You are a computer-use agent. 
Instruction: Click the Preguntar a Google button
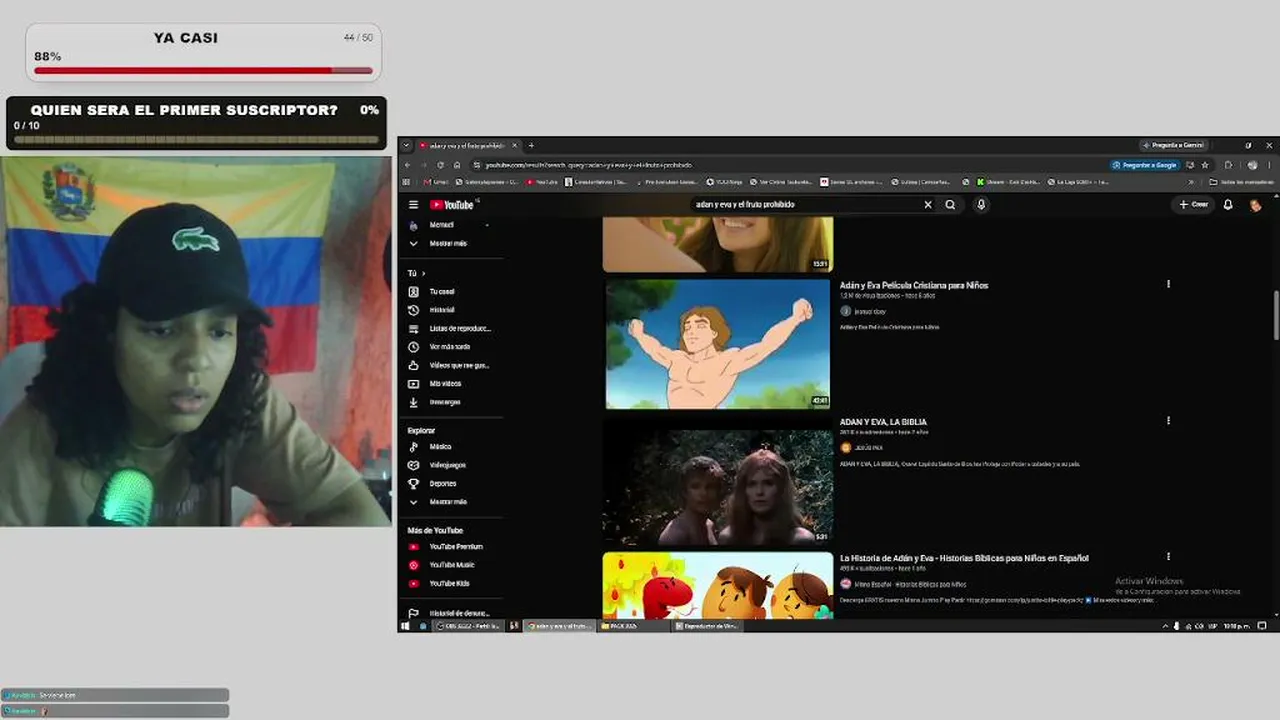point(1145,165)
